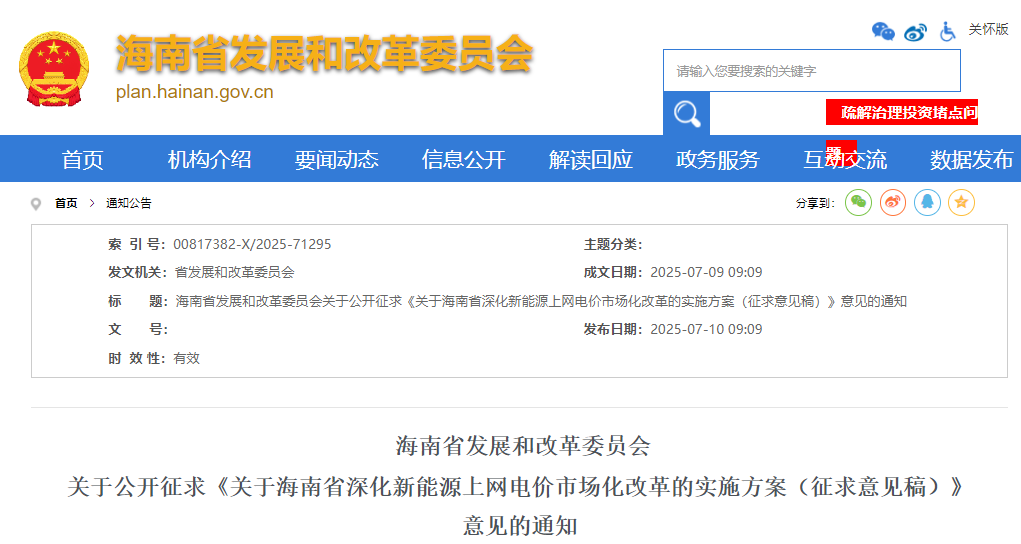
Task: Click the breadcrumb location pin icon
Action: 36,204
